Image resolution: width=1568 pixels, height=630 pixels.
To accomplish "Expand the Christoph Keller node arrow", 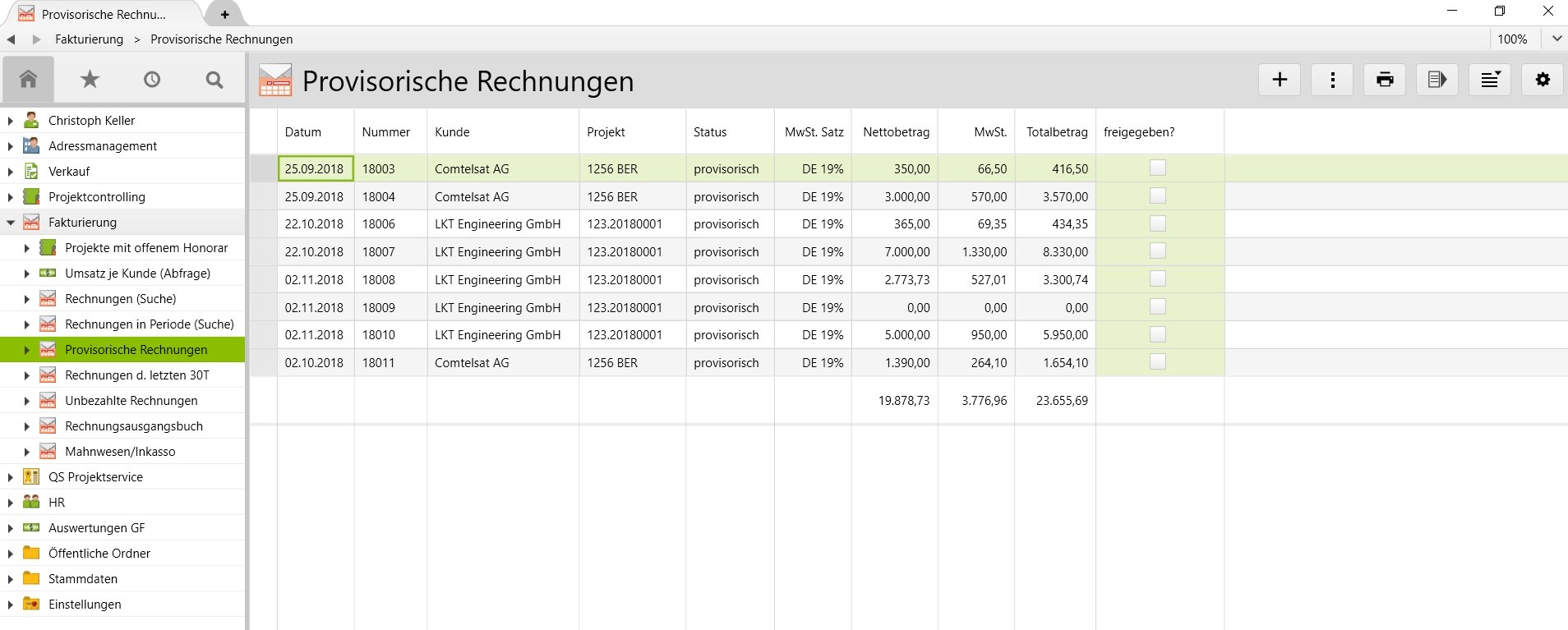I will (11, 121).
